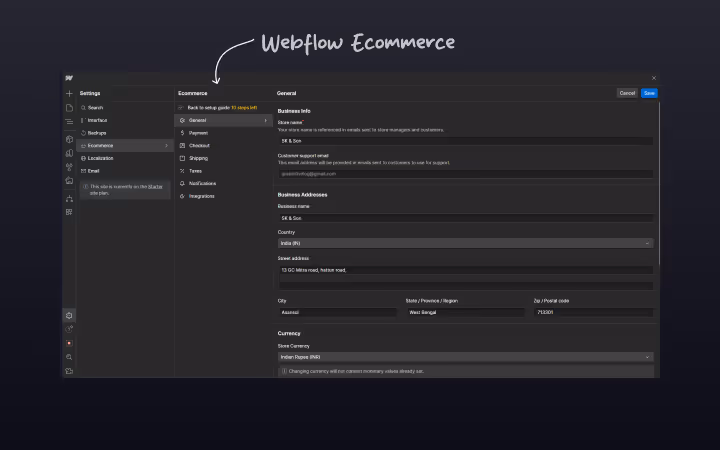
Task: Select Ecommerce settings item
Action: (125, 146)
